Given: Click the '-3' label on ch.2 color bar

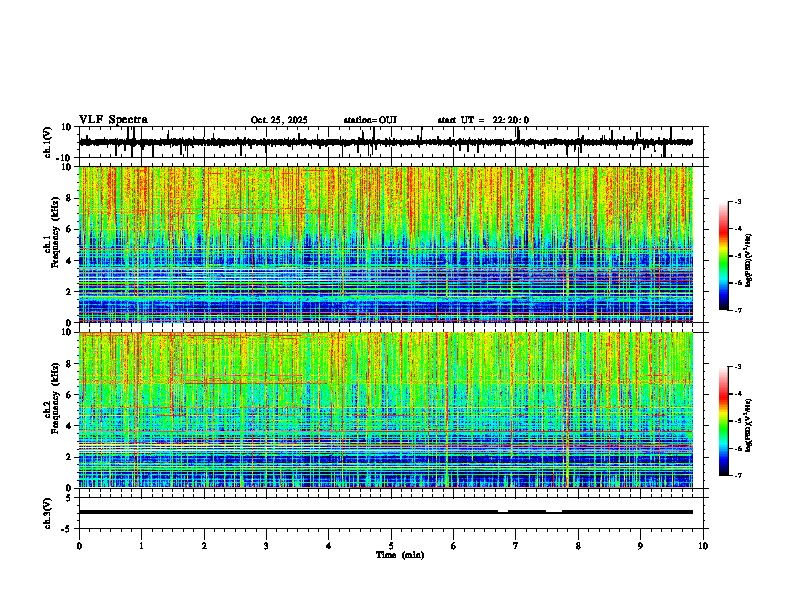Looking at the screenshot, I should 738,367.
